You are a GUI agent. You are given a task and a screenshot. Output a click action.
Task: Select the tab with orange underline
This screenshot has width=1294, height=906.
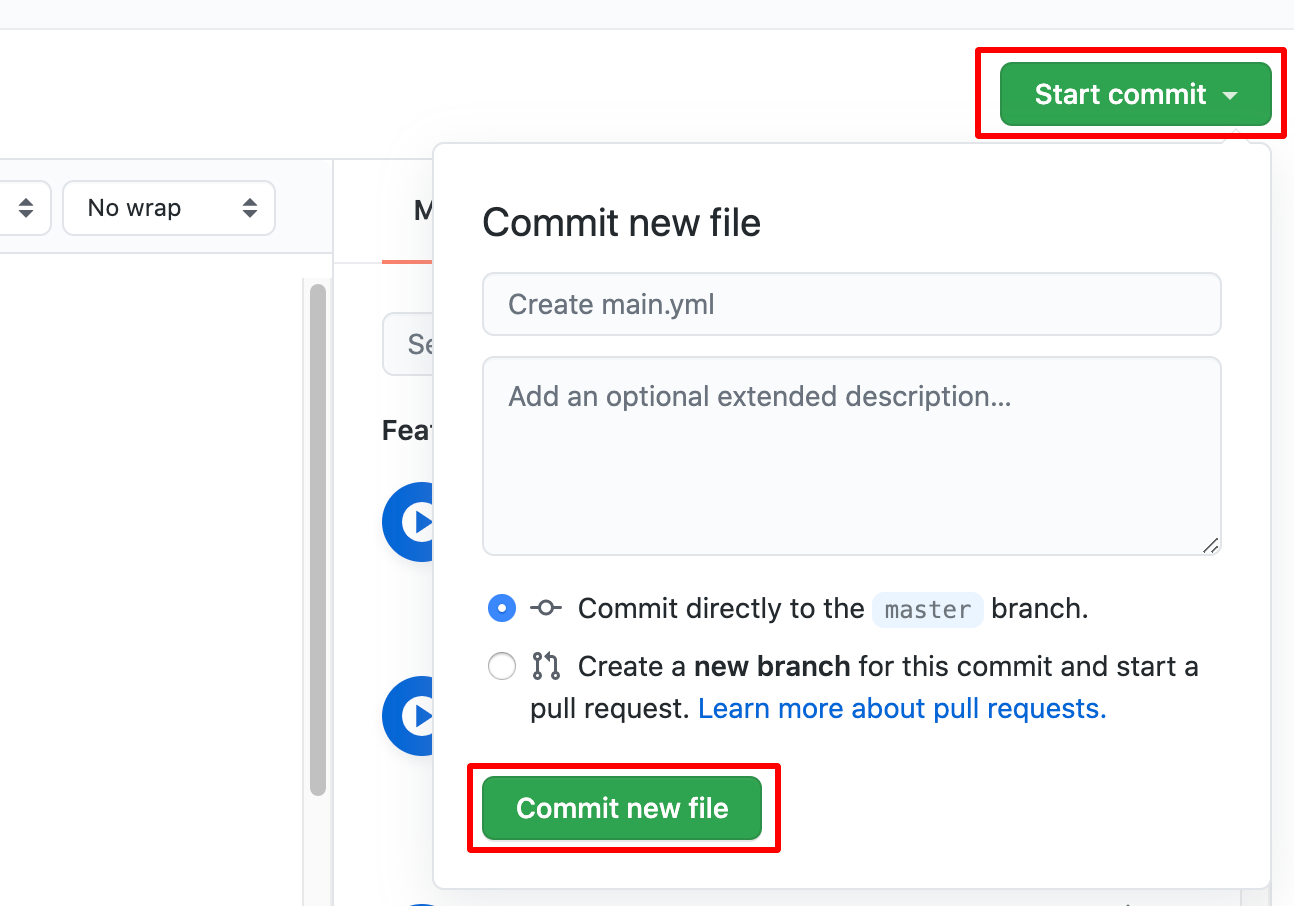(x=426, y=210)
